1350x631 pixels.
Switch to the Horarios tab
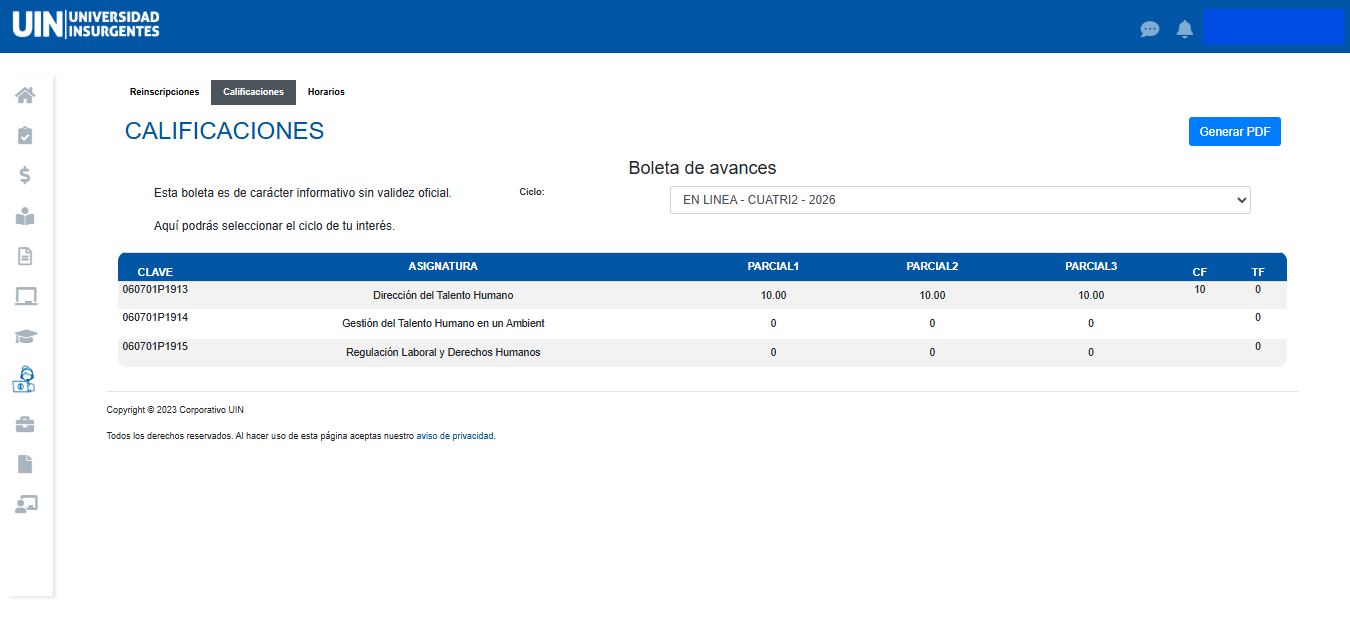(326, 92)
